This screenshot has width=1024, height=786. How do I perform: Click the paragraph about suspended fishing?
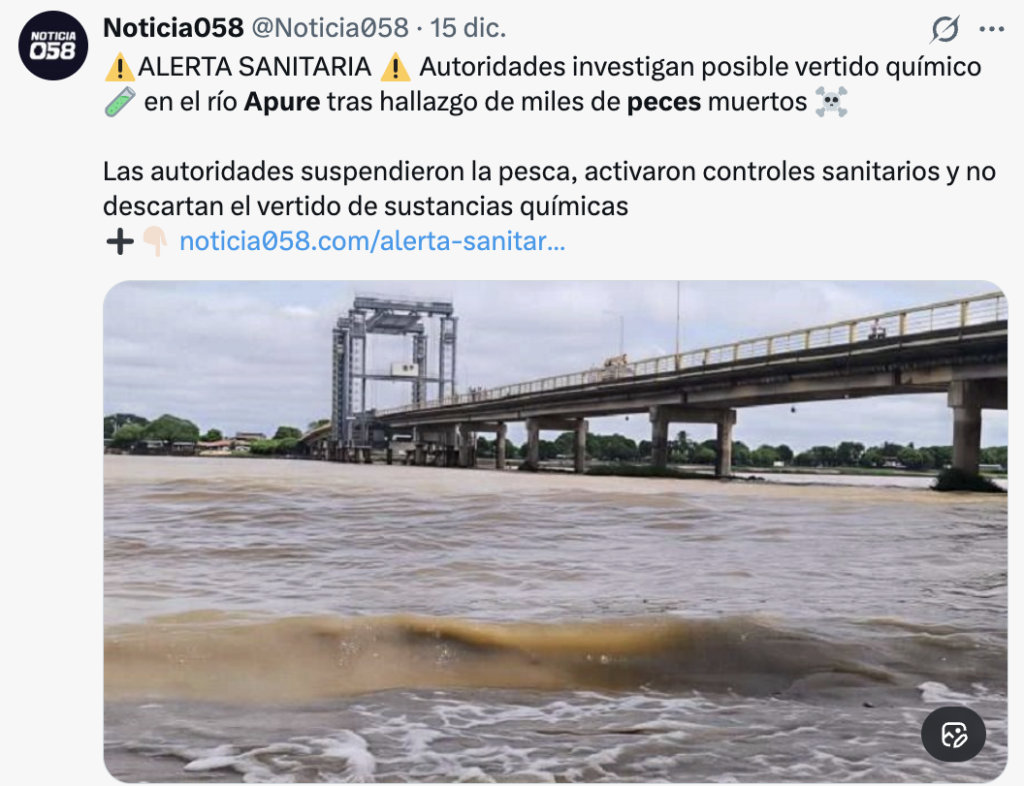click(549, 189)
